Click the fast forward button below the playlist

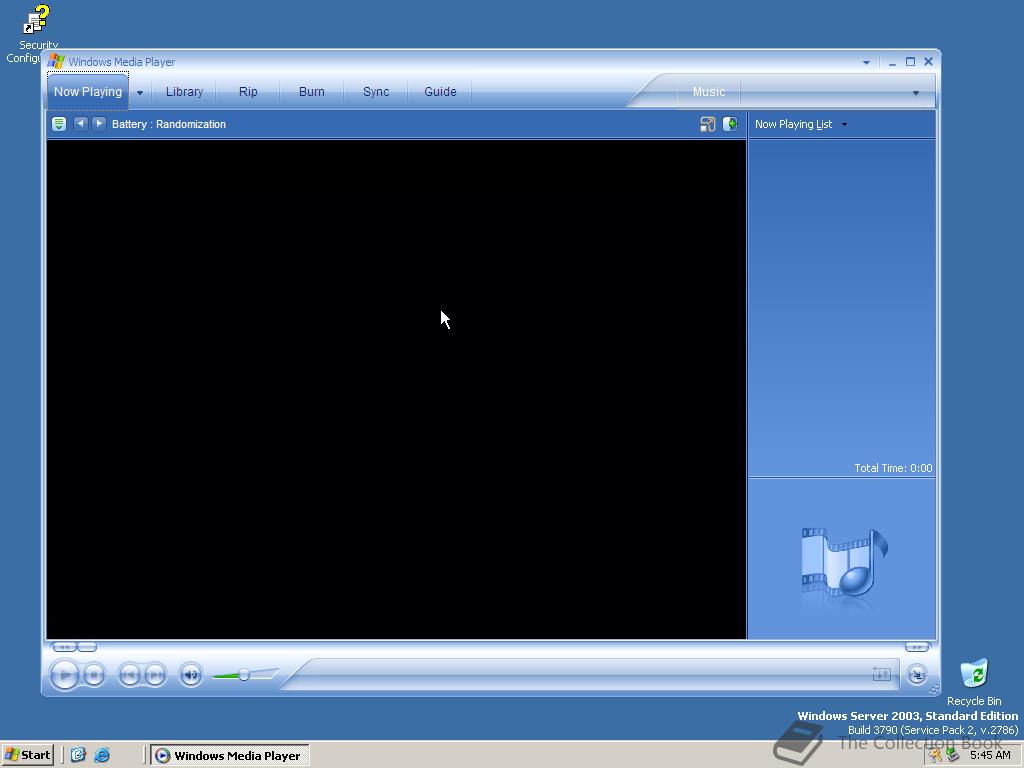[x=917, y=647]
